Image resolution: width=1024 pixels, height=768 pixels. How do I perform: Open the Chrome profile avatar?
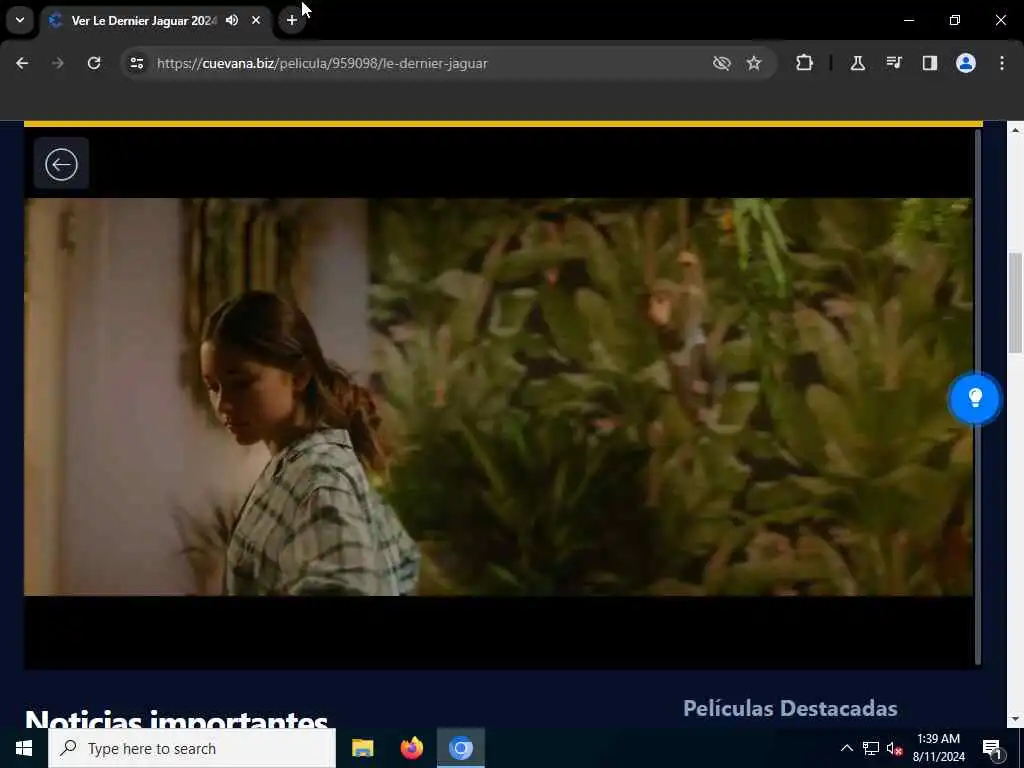pyautogui.click(x=966, y=63)
